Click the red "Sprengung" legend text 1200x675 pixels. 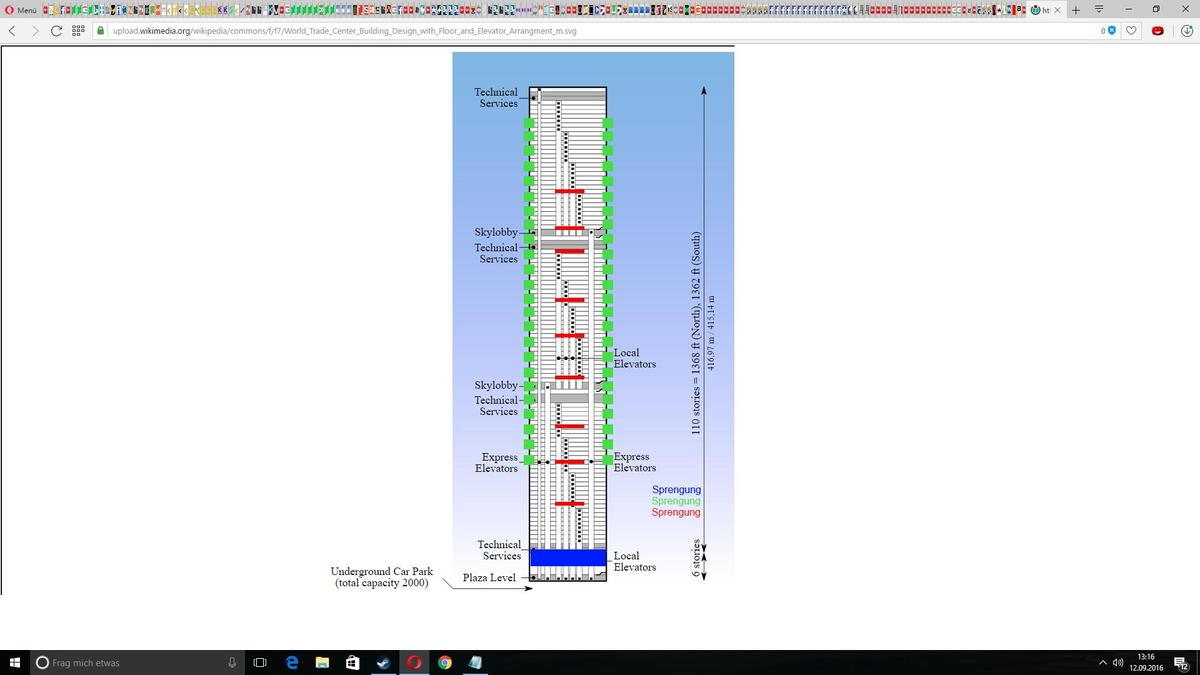click(676, 513)
